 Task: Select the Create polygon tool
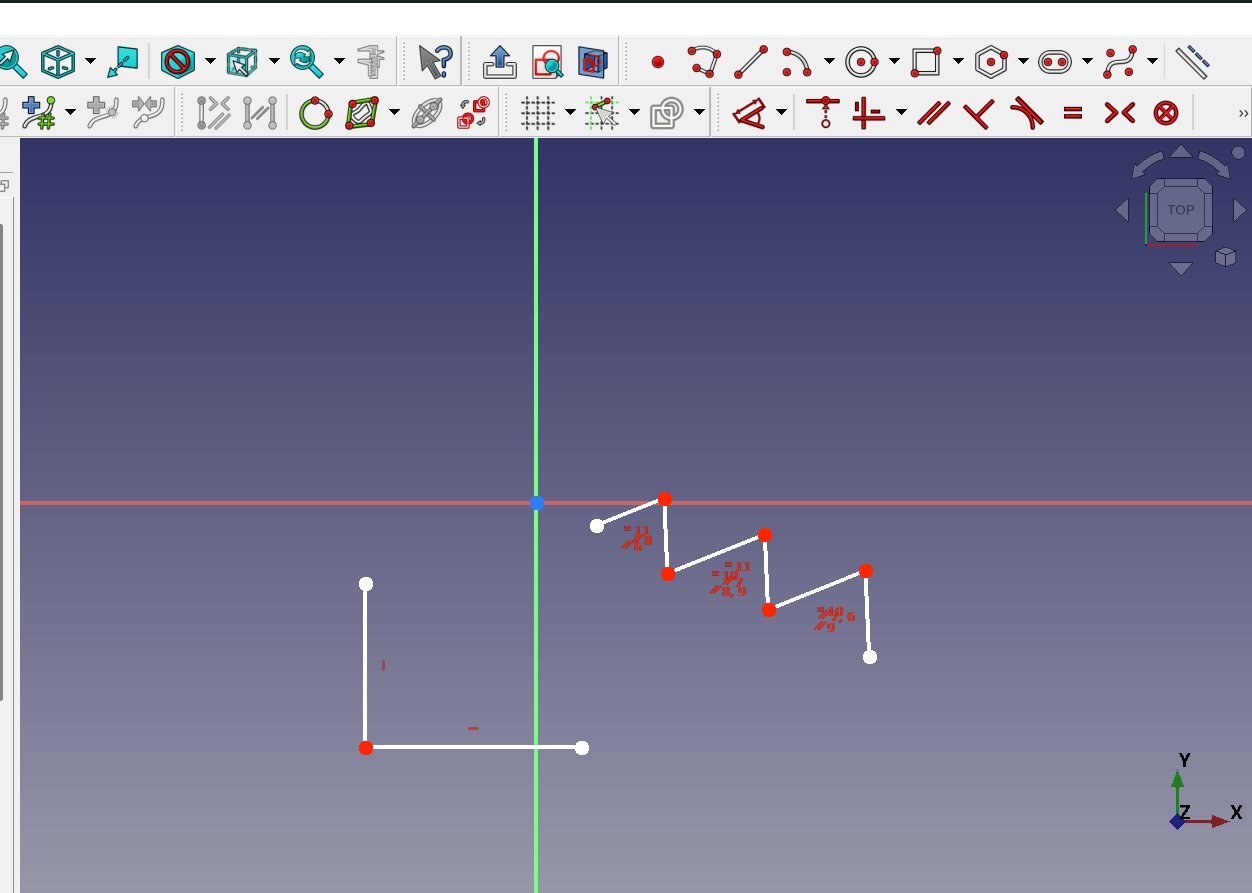pos(990,62)
